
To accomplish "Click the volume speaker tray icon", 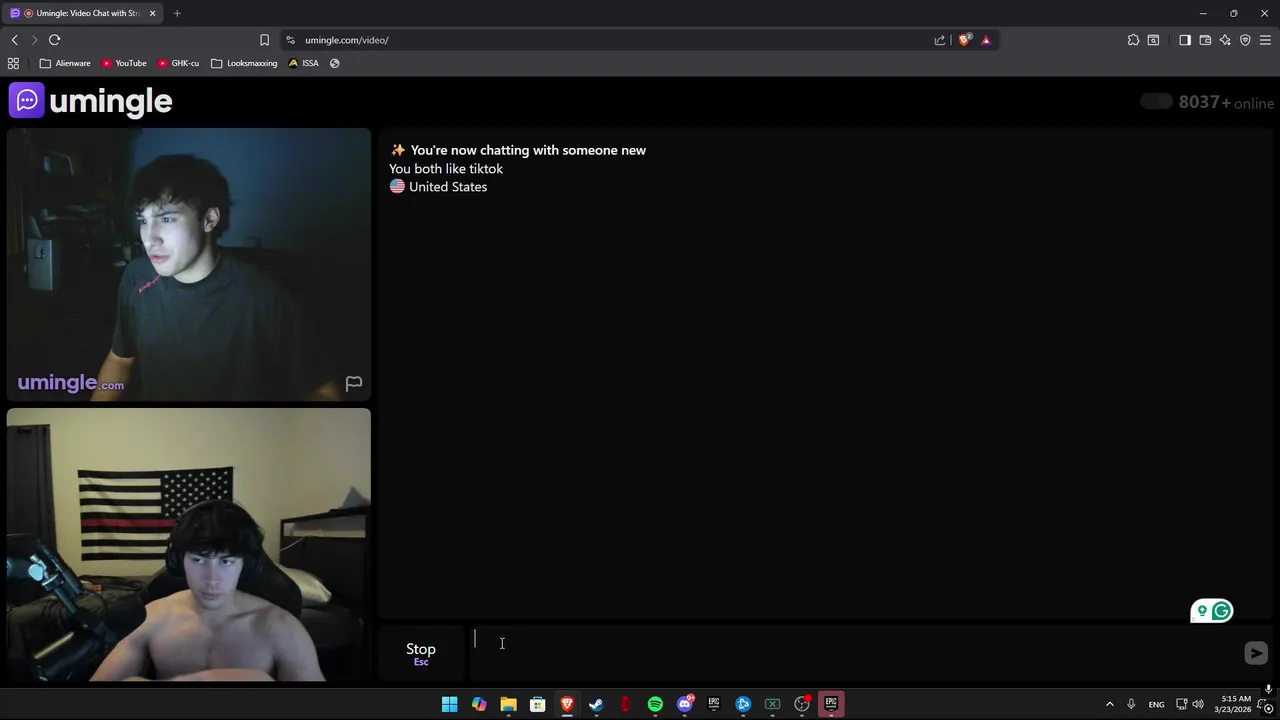I will [x=1198, y=704].
